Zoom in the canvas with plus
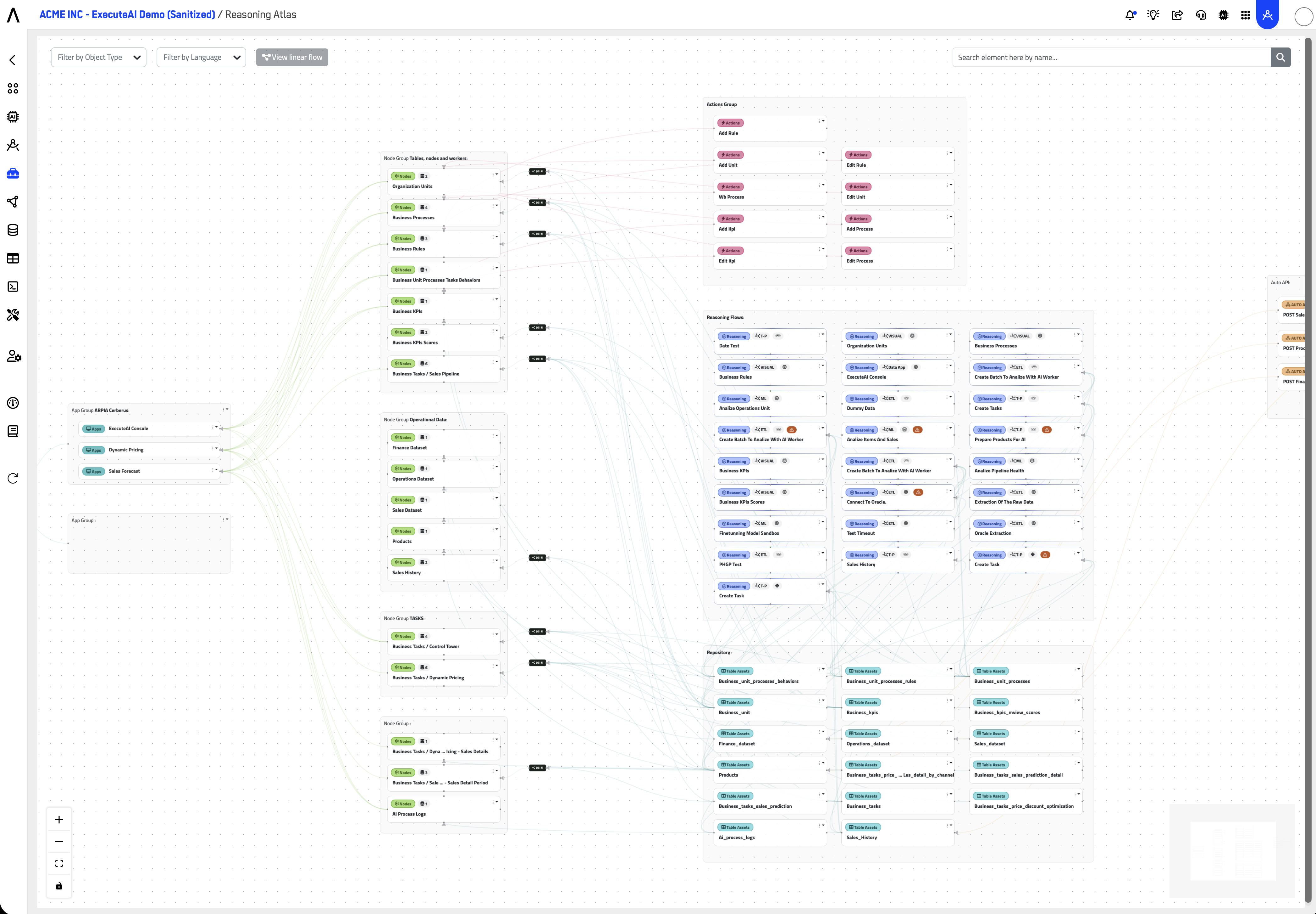 59,820
